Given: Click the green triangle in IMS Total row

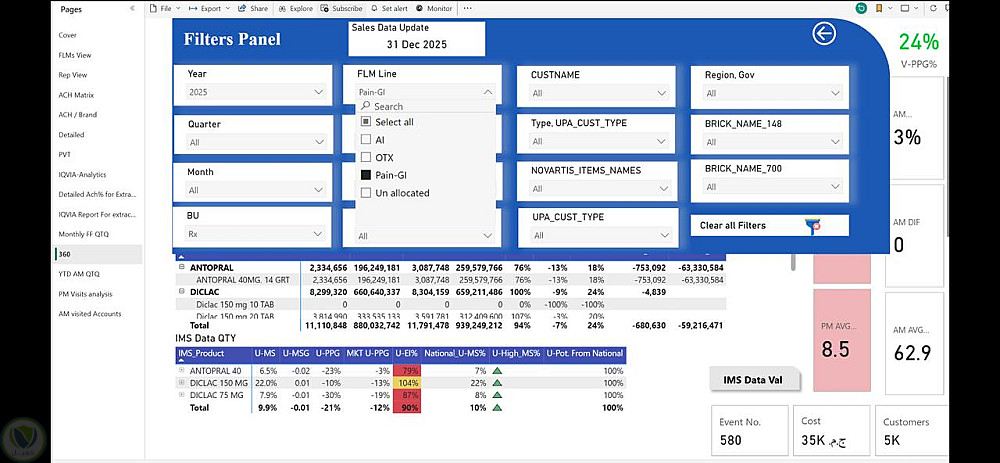Looking at the screenshot, I should [497, 407].
